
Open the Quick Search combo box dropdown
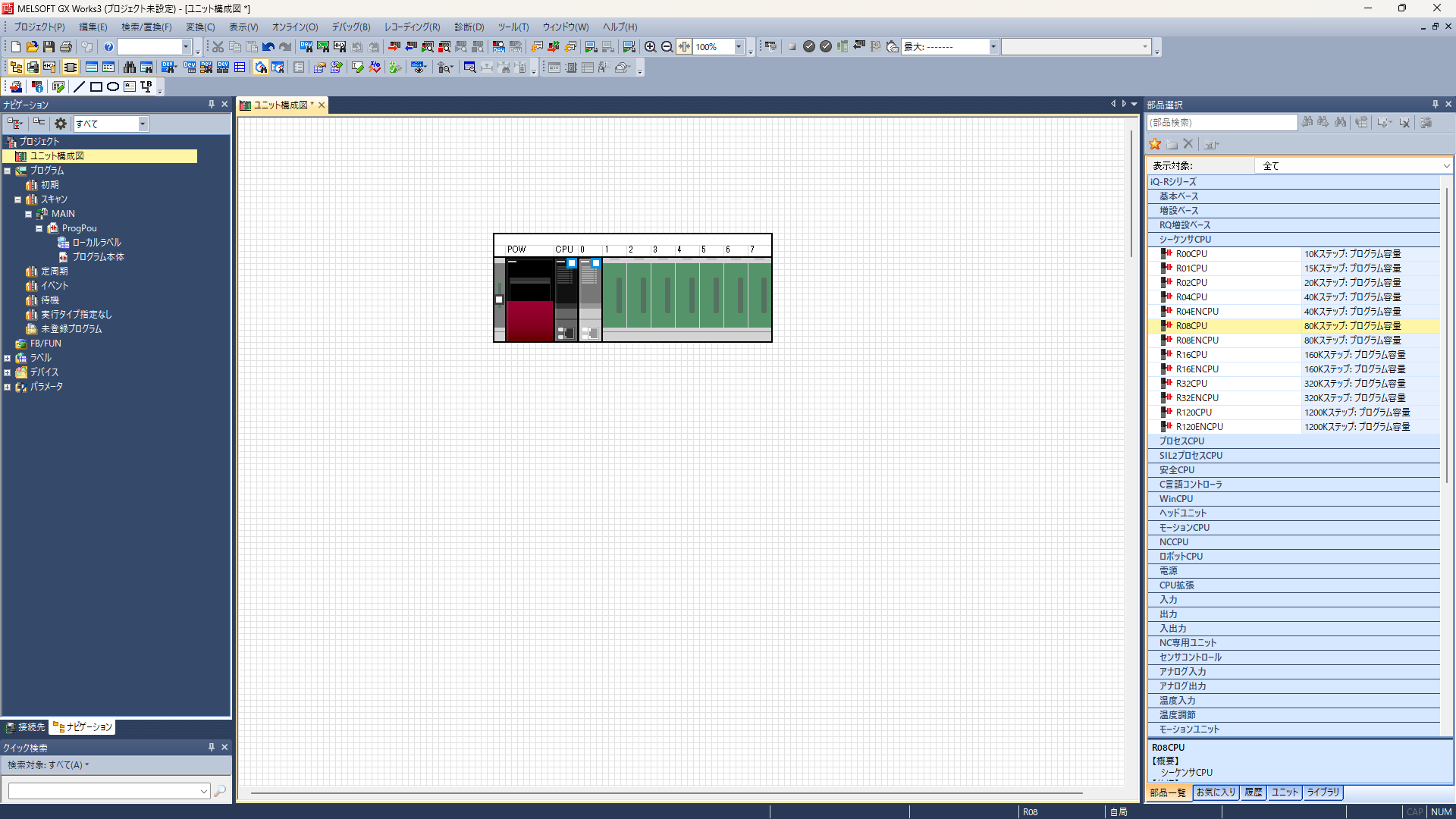[204, 791]
